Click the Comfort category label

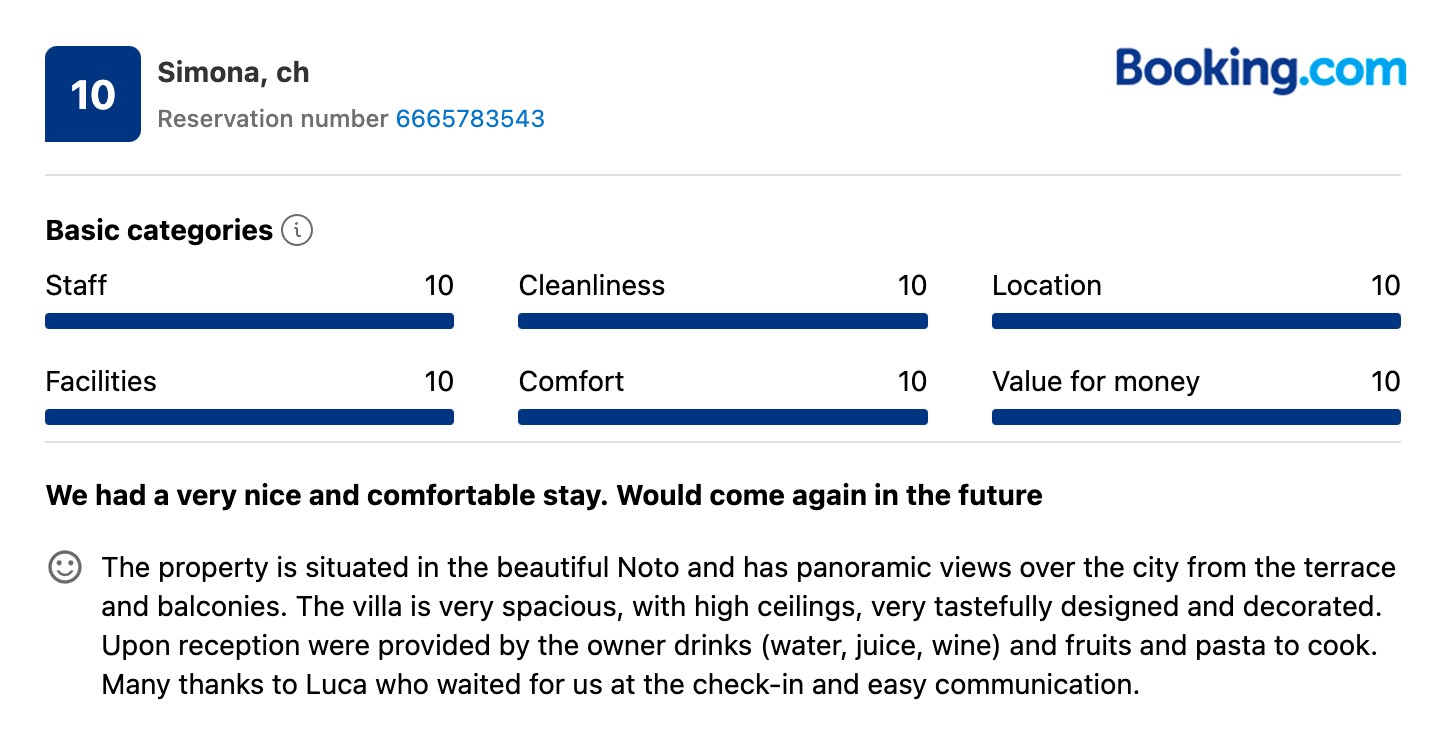point(571,382)
